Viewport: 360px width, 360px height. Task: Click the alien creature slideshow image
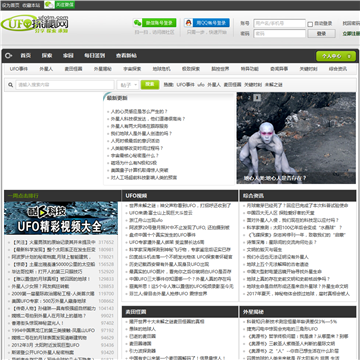pos(296,138)
